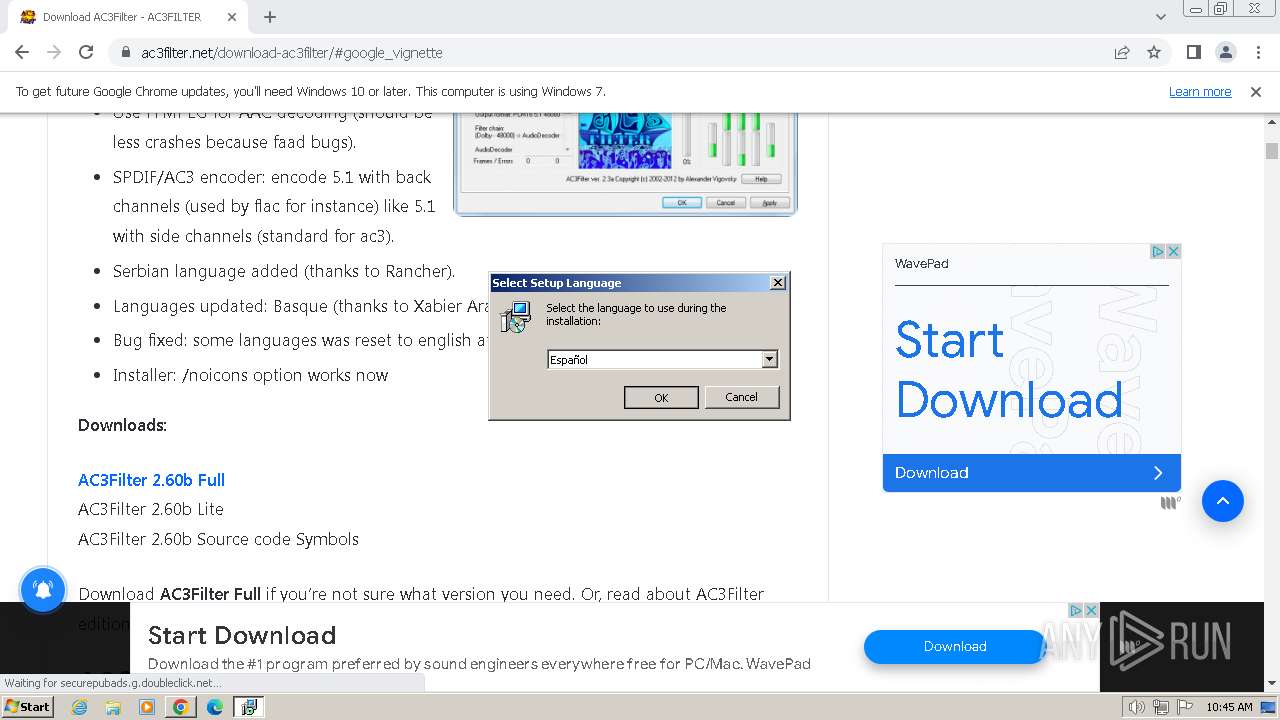The height and width of the screenshot is (720, 1280).
Task: Click notification bell icon
Action: (x=43, y=590)
